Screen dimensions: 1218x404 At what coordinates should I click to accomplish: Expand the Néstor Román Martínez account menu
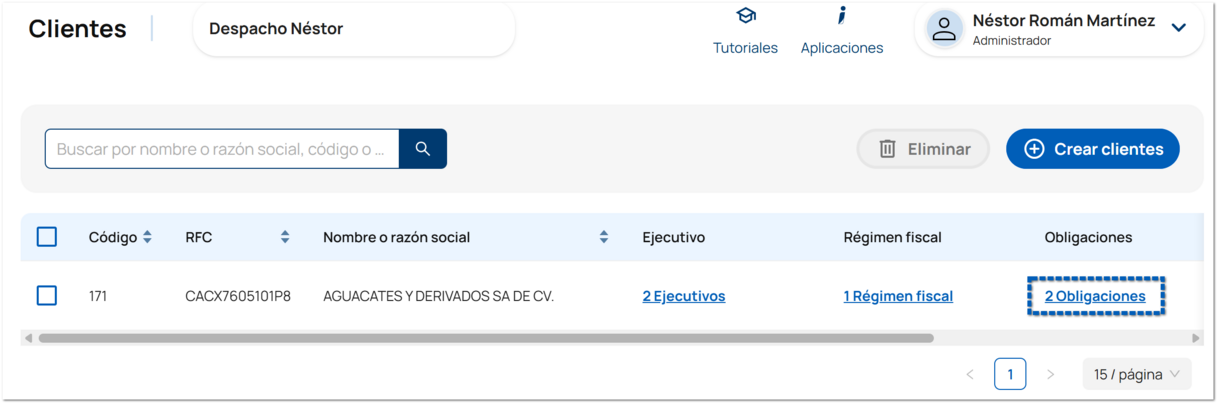(1179, 28)
